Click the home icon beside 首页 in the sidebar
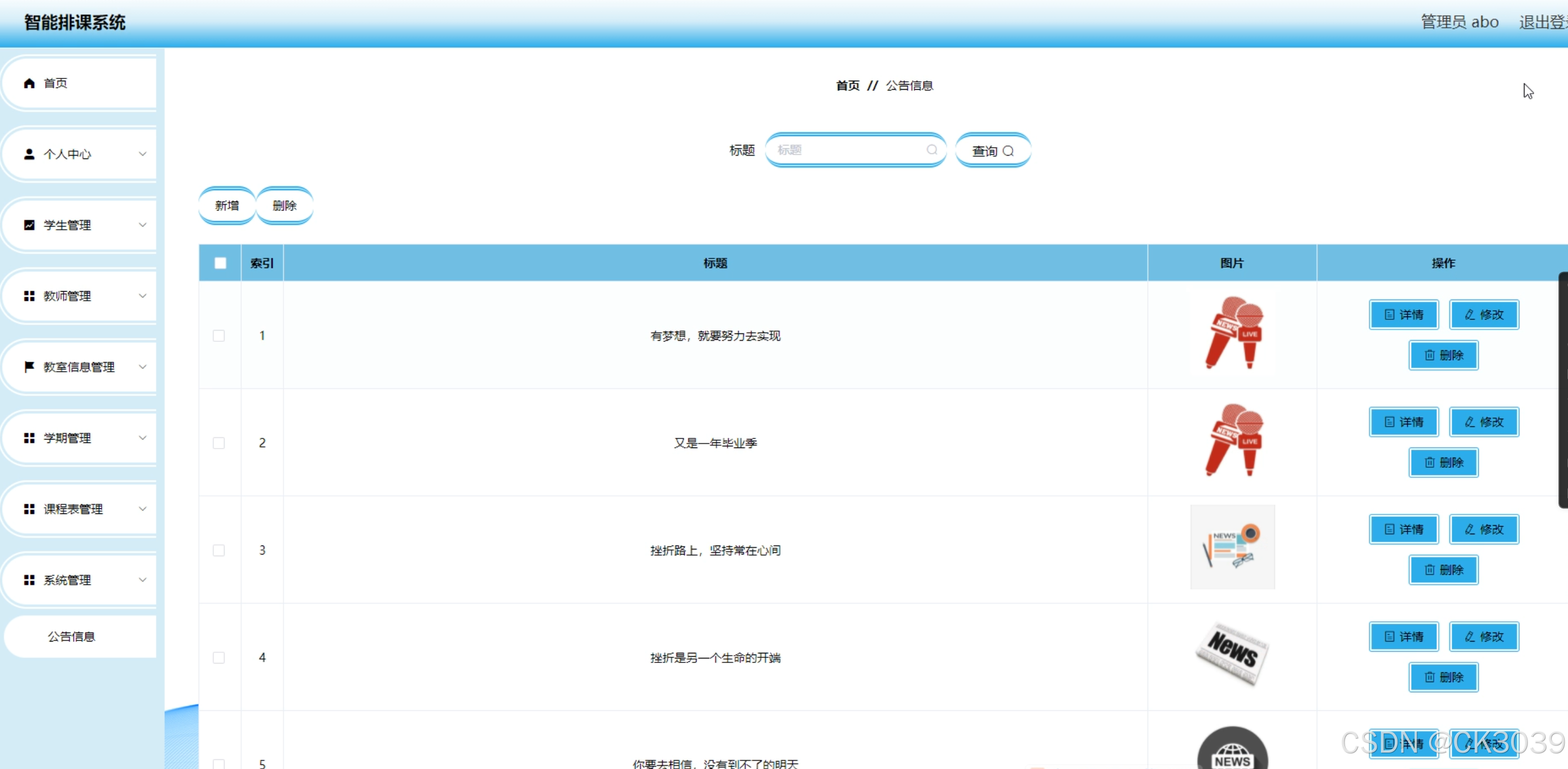 (x=29, y=84)
